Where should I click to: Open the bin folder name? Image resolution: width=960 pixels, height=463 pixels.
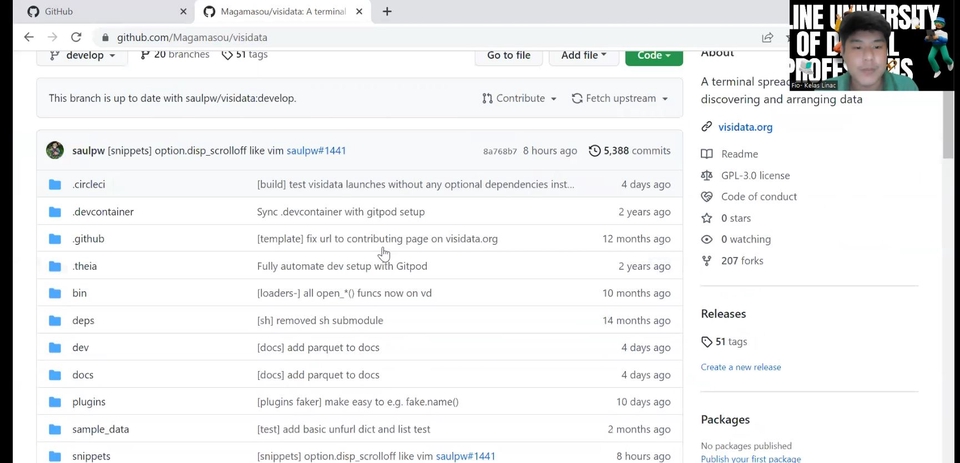click(x=80, y=293)
